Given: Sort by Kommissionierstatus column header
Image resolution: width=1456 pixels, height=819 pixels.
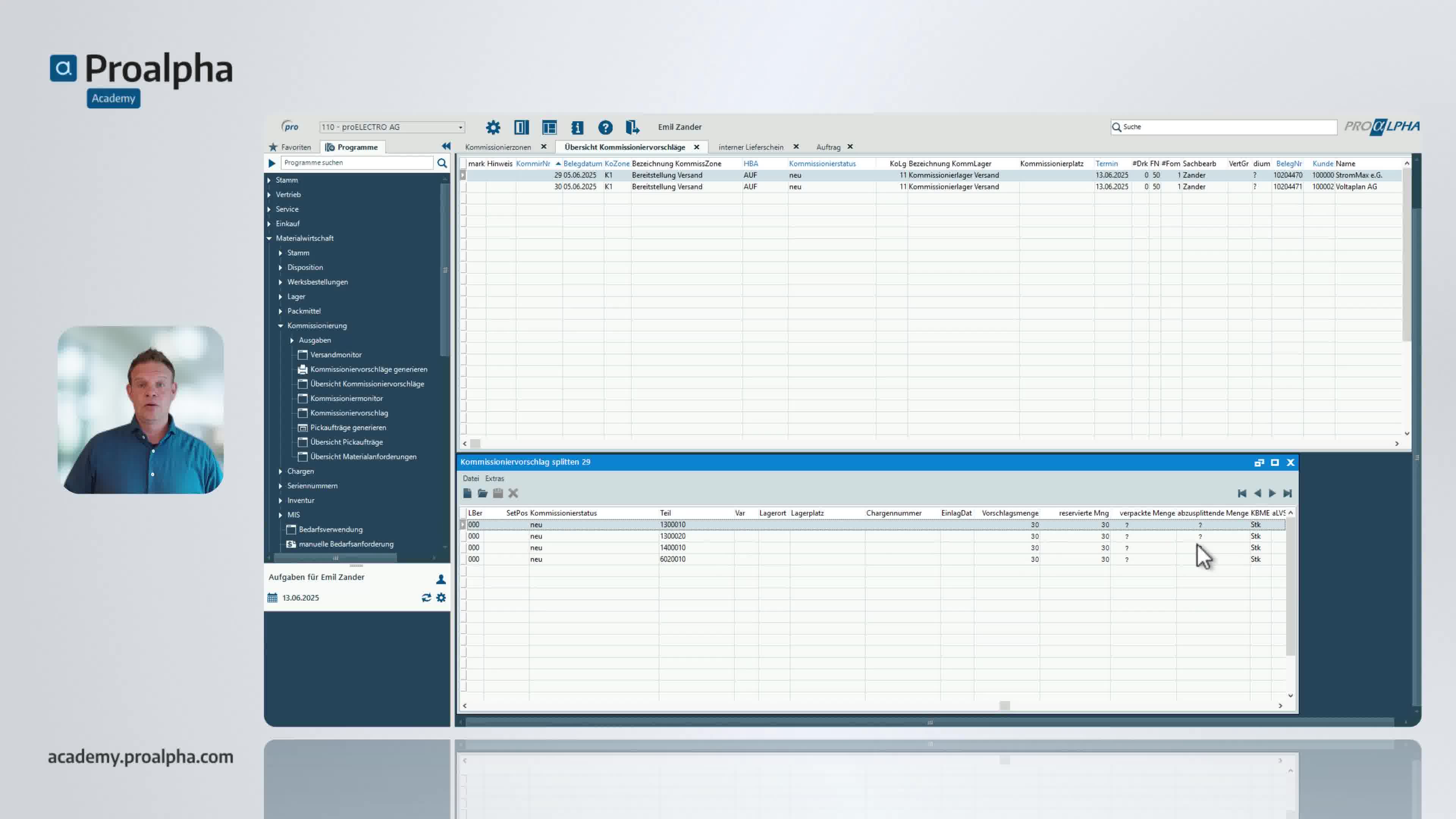Looking at the screenshot, I should pos(822,163).
